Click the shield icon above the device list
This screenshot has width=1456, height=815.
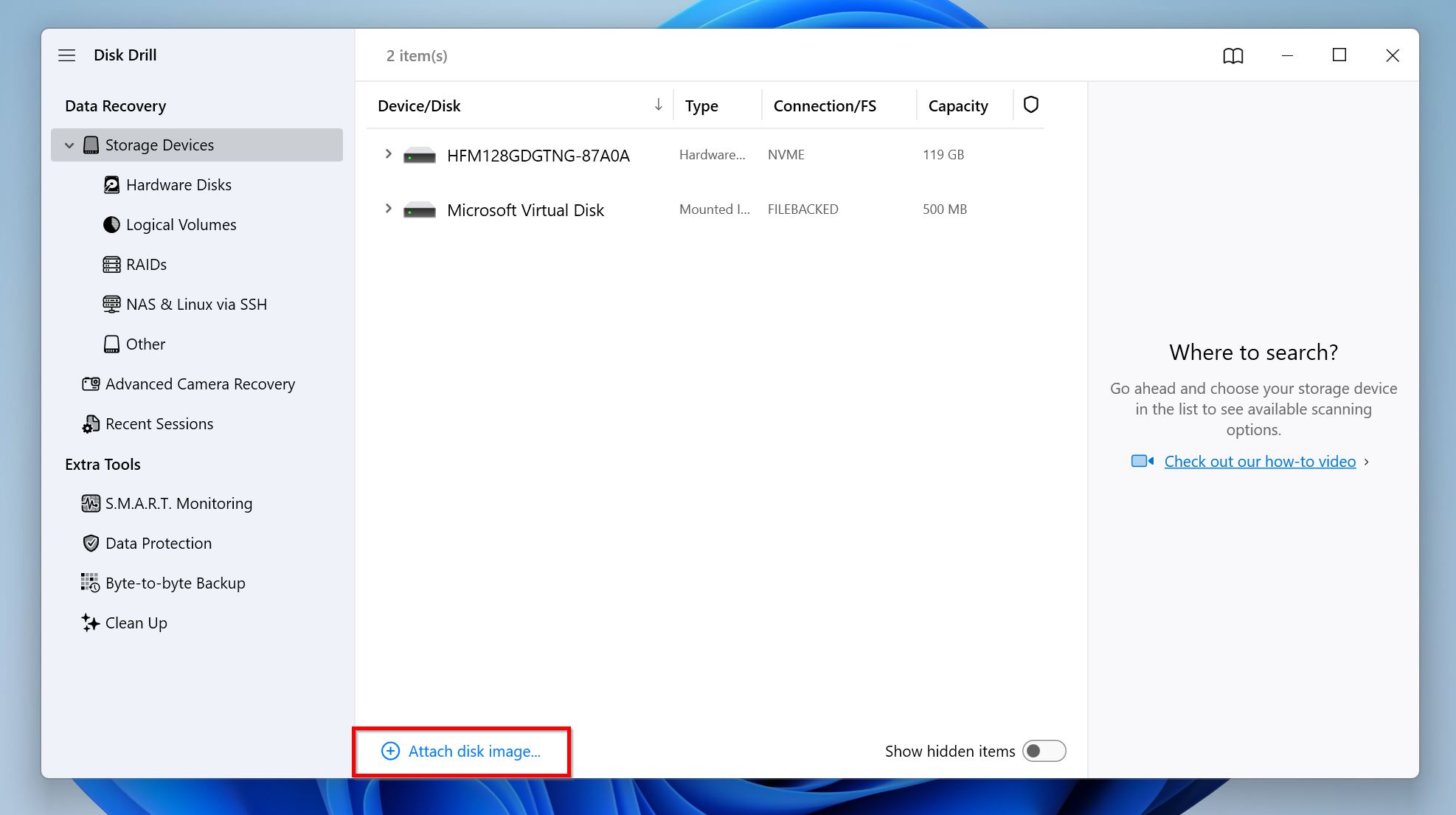pos(1030,105)
